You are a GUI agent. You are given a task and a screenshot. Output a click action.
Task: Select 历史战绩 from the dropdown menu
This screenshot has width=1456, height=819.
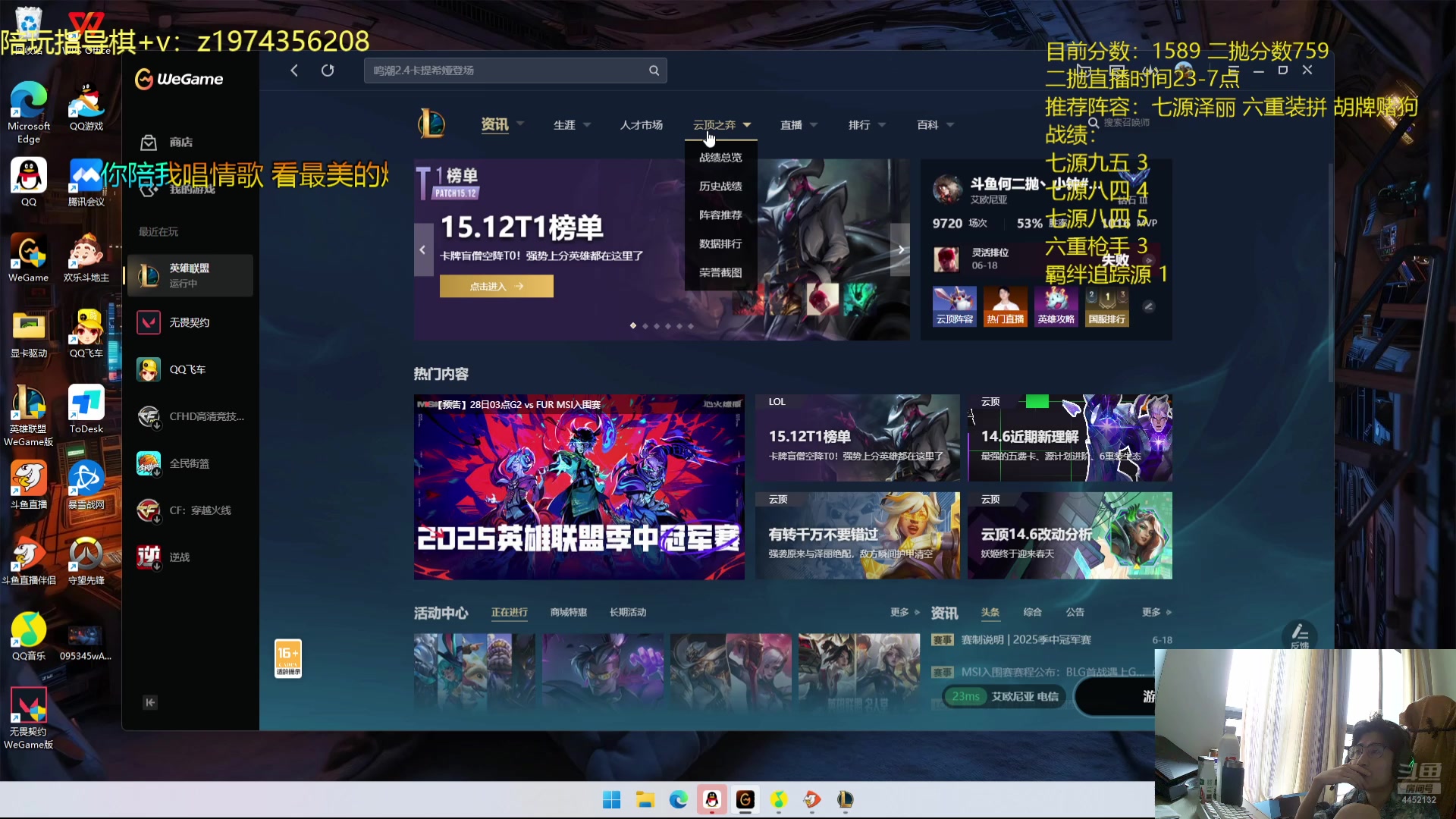tap(720, 187)
